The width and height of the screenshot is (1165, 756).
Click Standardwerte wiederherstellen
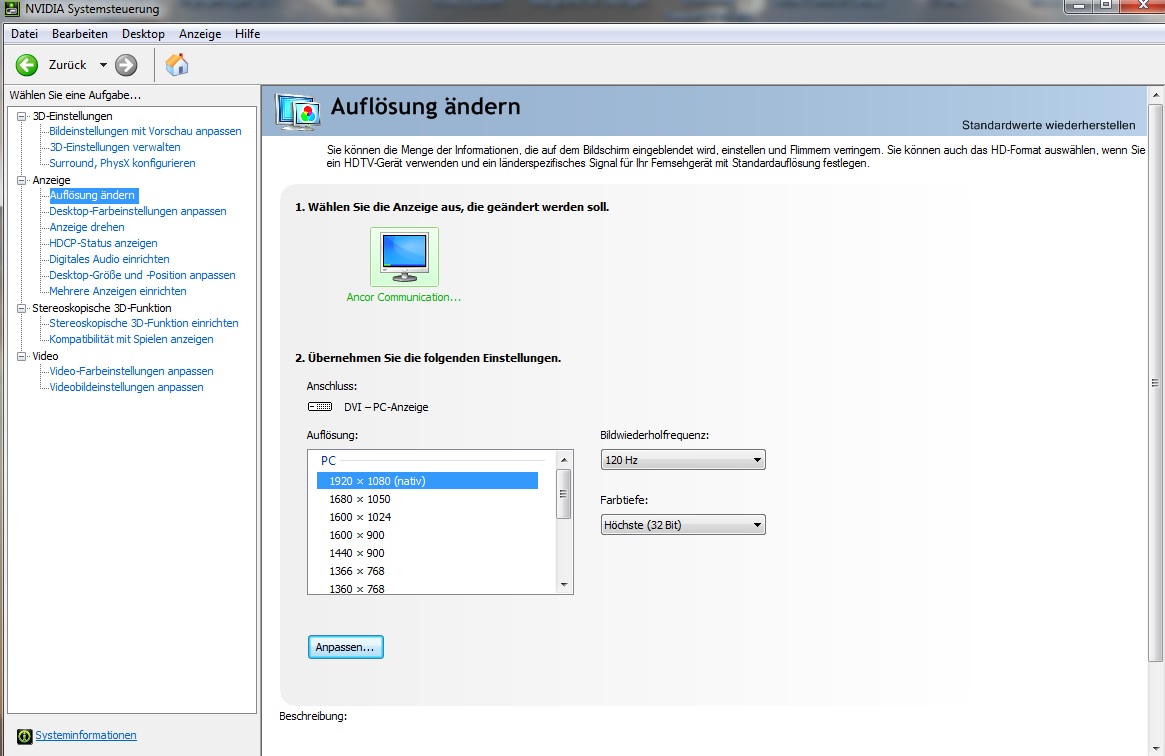(x=1048, y=126)
